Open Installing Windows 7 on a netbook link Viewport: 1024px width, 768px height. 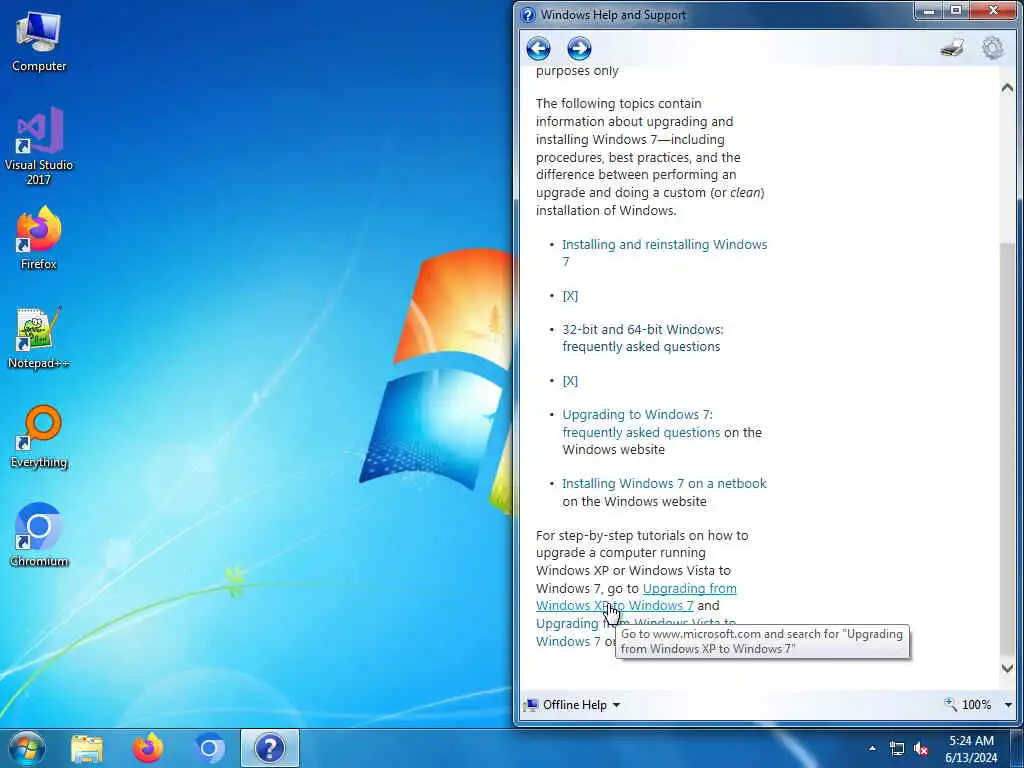(664, 483)
